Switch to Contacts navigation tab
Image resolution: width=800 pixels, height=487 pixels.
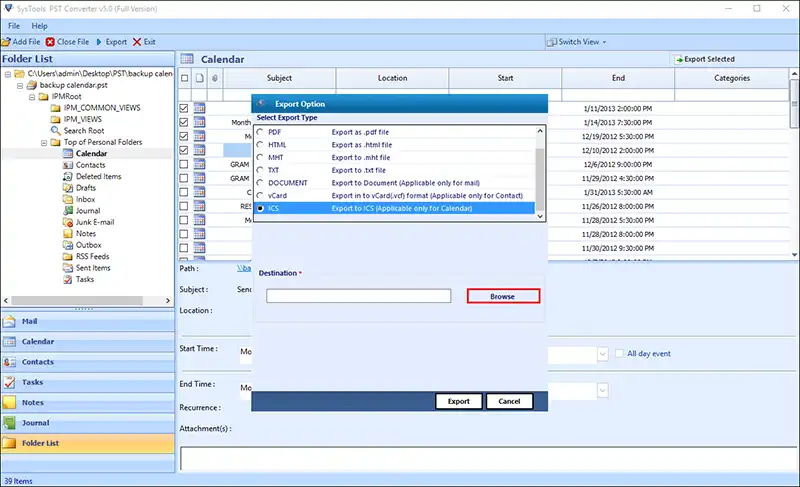pyautogui.click(x=87, y=362)
